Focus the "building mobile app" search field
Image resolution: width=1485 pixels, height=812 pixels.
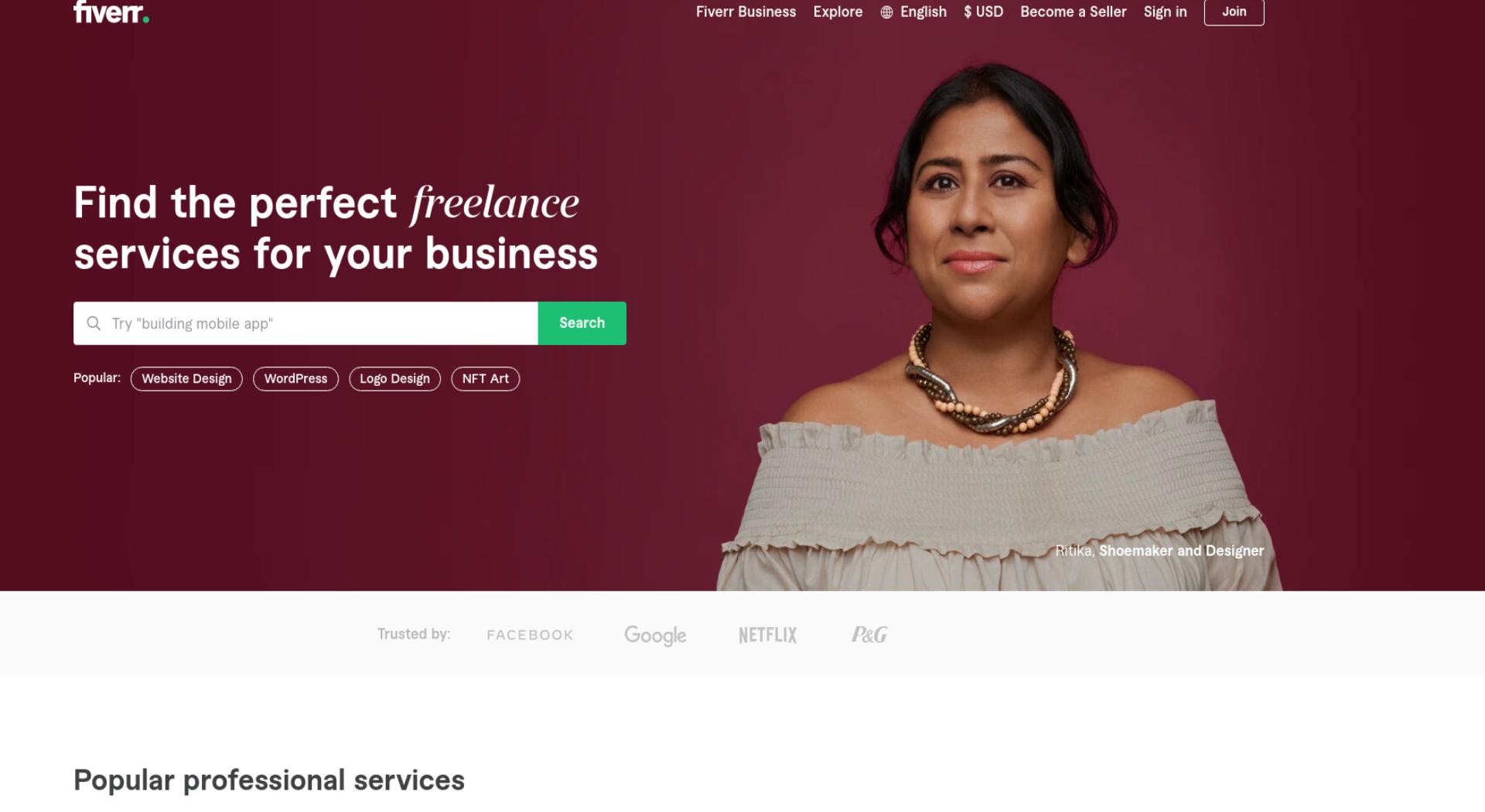coord(306,323)
